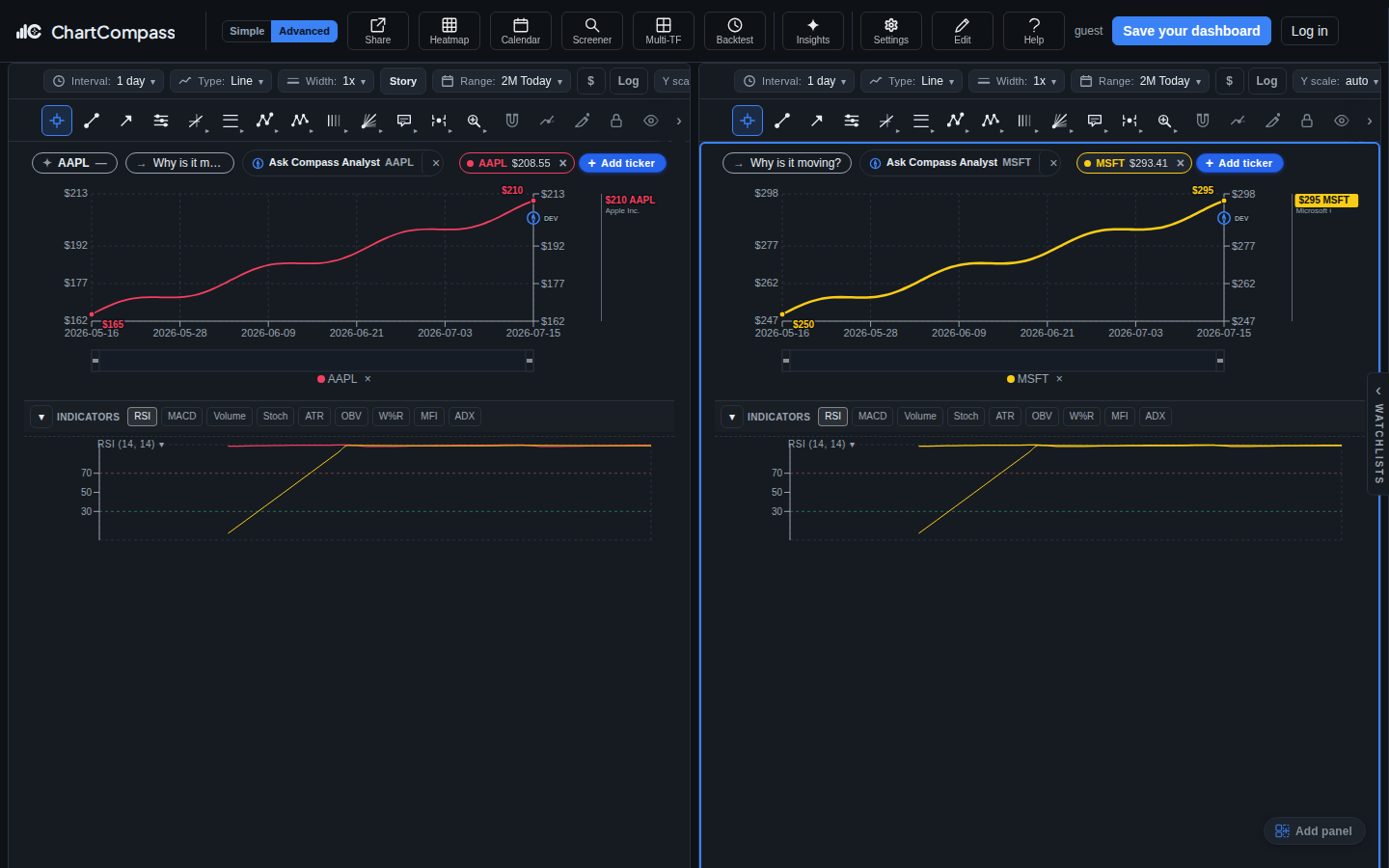Select arrow drawing tool in AAPL panel

click(x=126, y=121)
